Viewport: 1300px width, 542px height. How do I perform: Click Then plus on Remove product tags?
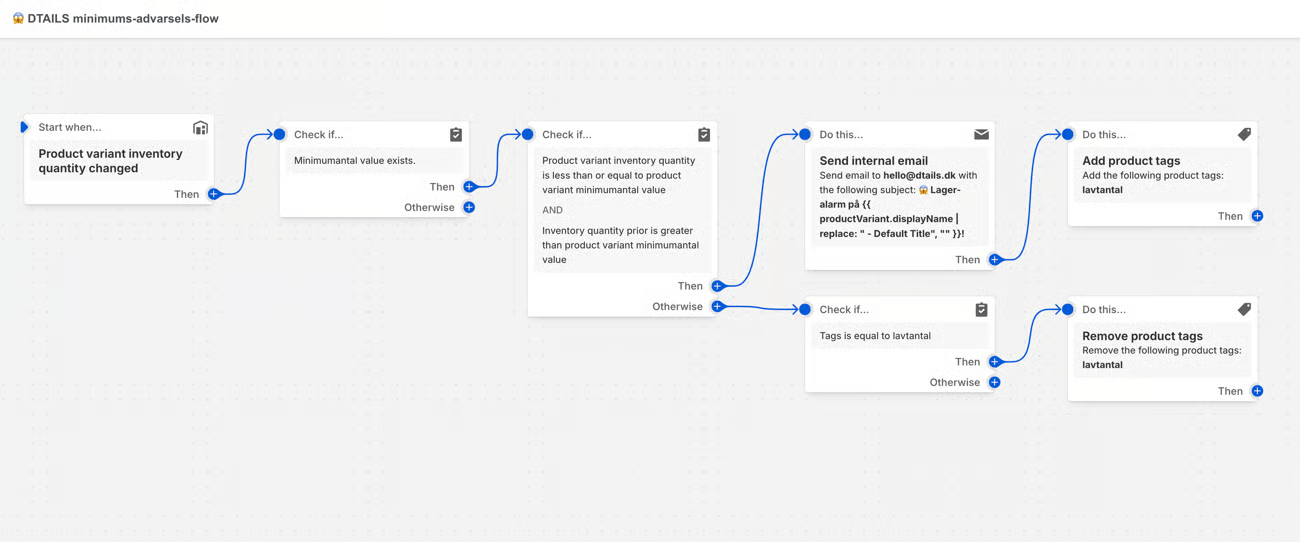point(1257,391)
